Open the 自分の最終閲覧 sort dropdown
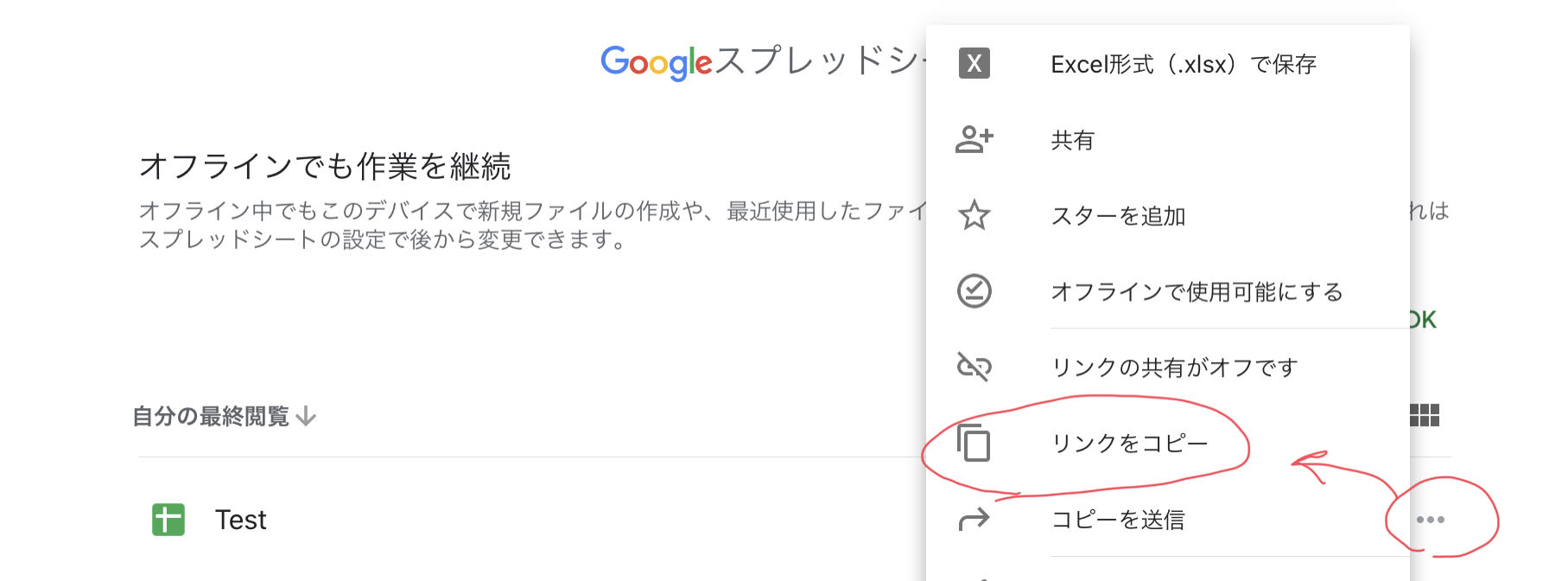Viewport: 1568px width, 581px height. click(211, 417)
